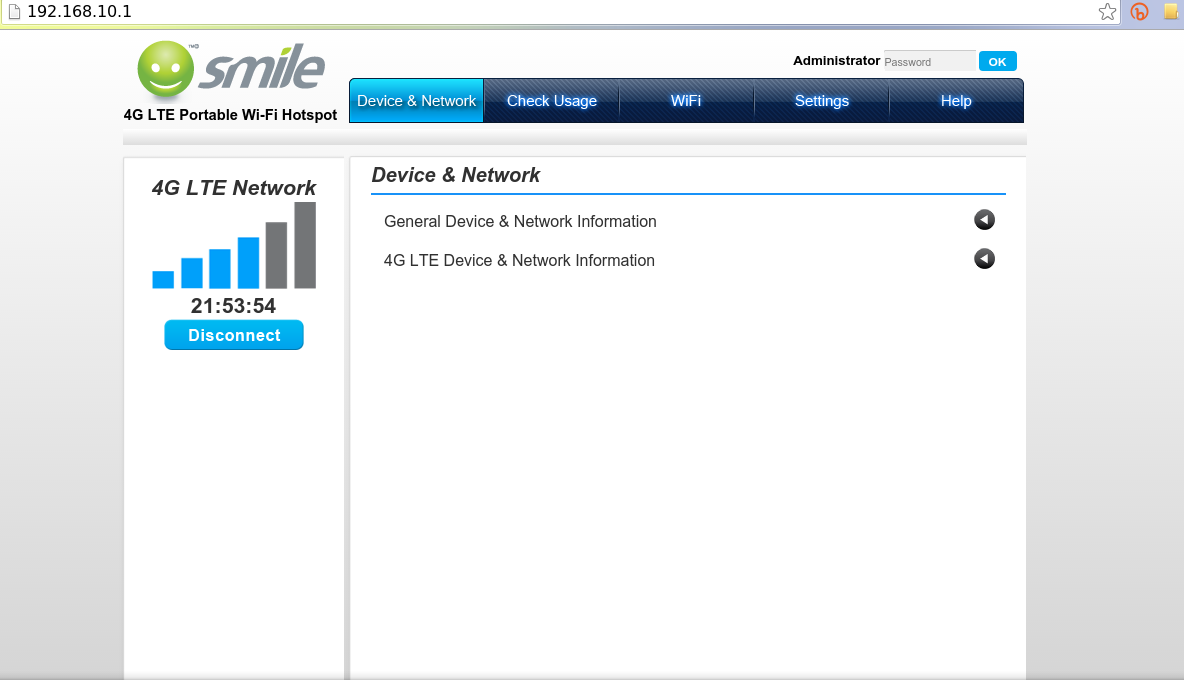Open the Help tab
The height and width of the screenshot is (680, 1184).
956,100
